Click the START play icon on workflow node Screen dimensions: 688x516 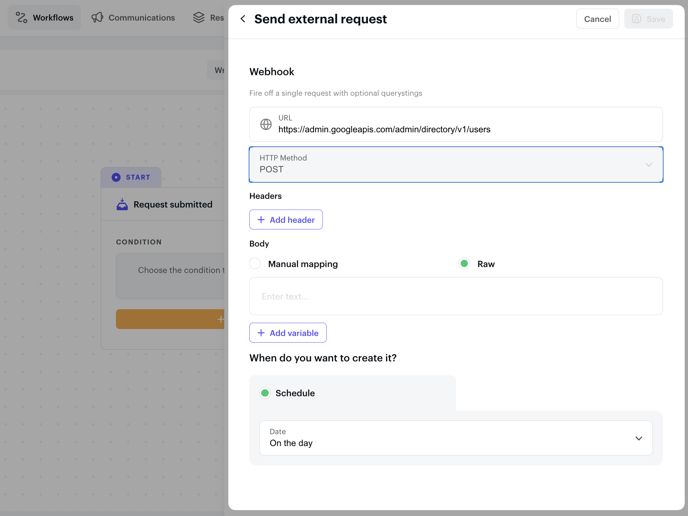pyautogui.click(x=116, y=177)
